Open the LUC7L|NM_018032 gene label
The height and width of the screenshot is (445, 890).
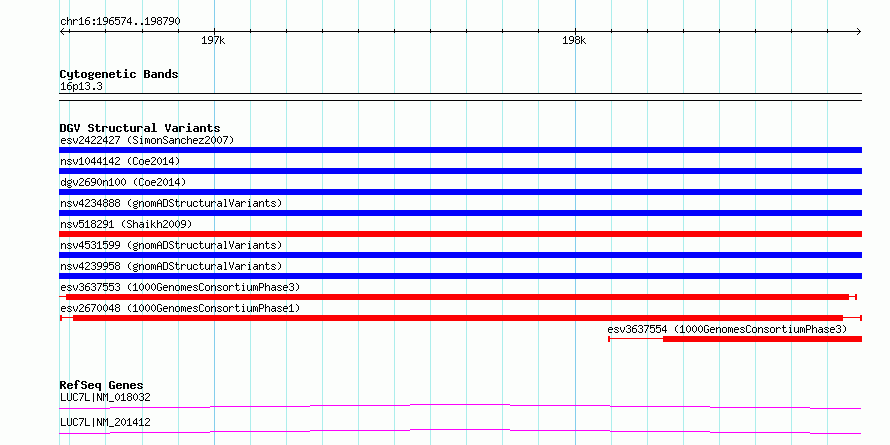tap(105, 397)
